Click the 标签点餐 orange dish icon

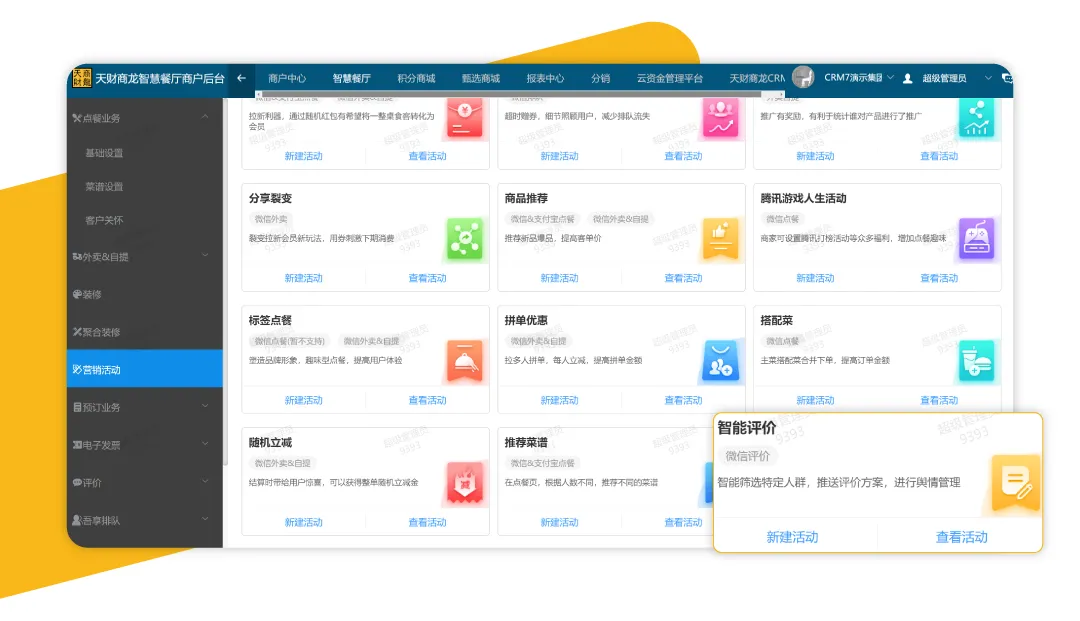tap(465, 361)
